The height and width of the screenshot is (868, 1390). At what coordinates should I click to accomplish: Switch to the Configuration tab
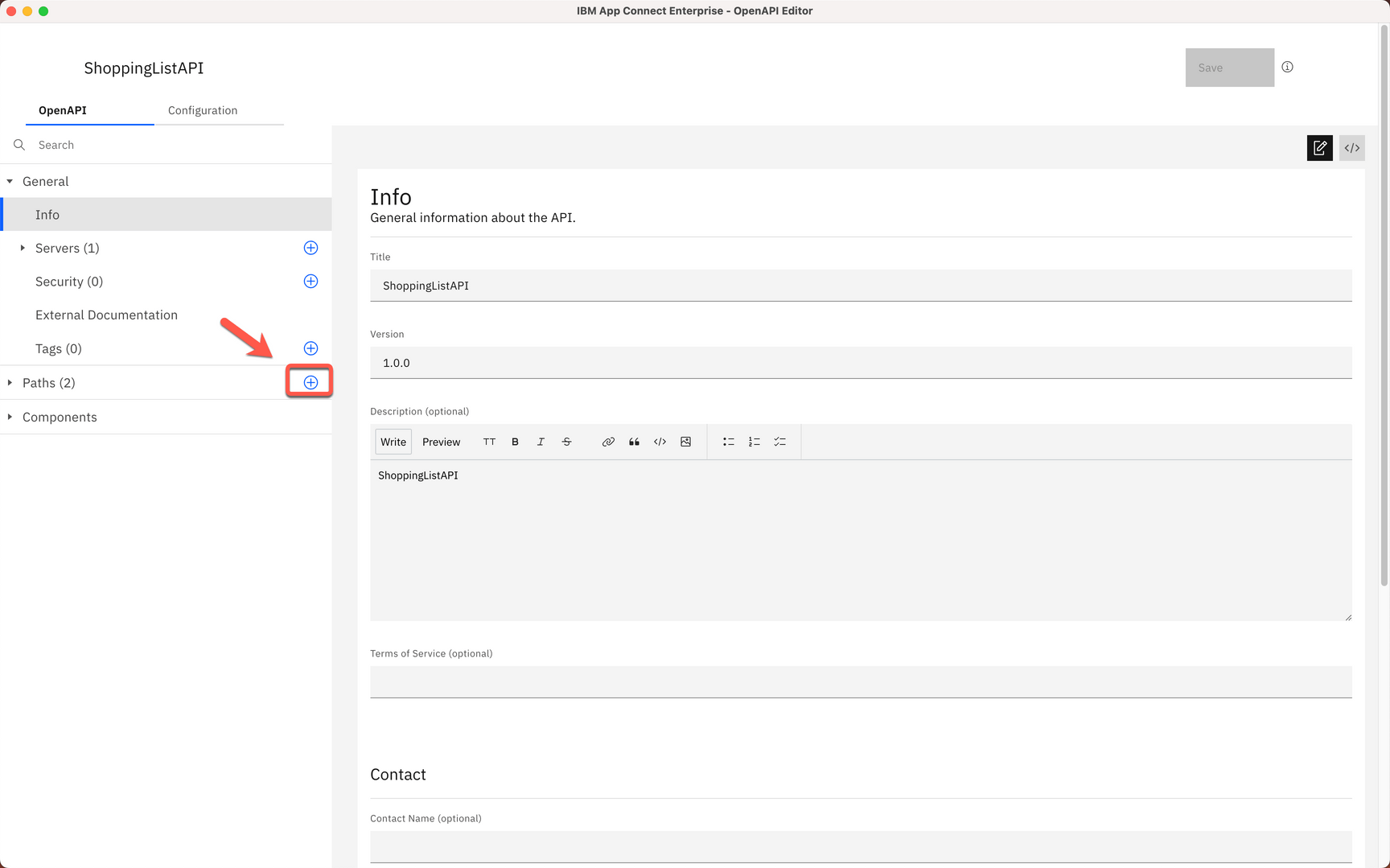pyautogui.click(x=202, y=110)
